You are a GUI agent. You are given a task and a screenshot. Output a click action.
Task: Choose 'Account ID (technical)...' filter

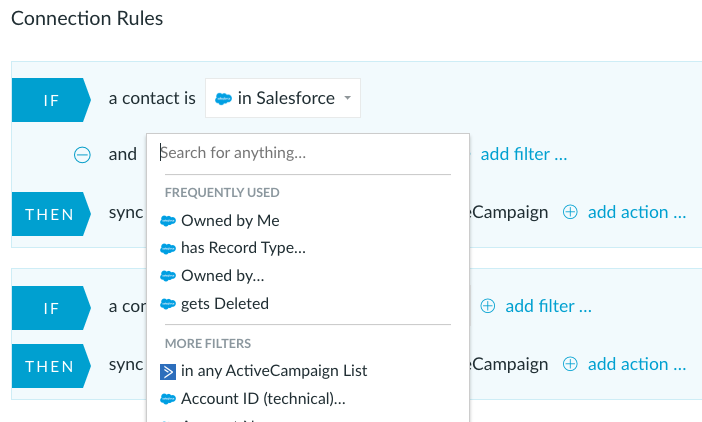[x=263, y=399]
